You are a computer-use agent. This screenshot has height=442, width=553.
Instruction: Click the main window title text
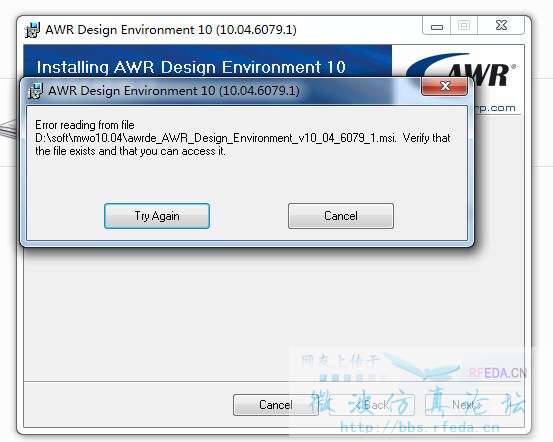[171, 30]
